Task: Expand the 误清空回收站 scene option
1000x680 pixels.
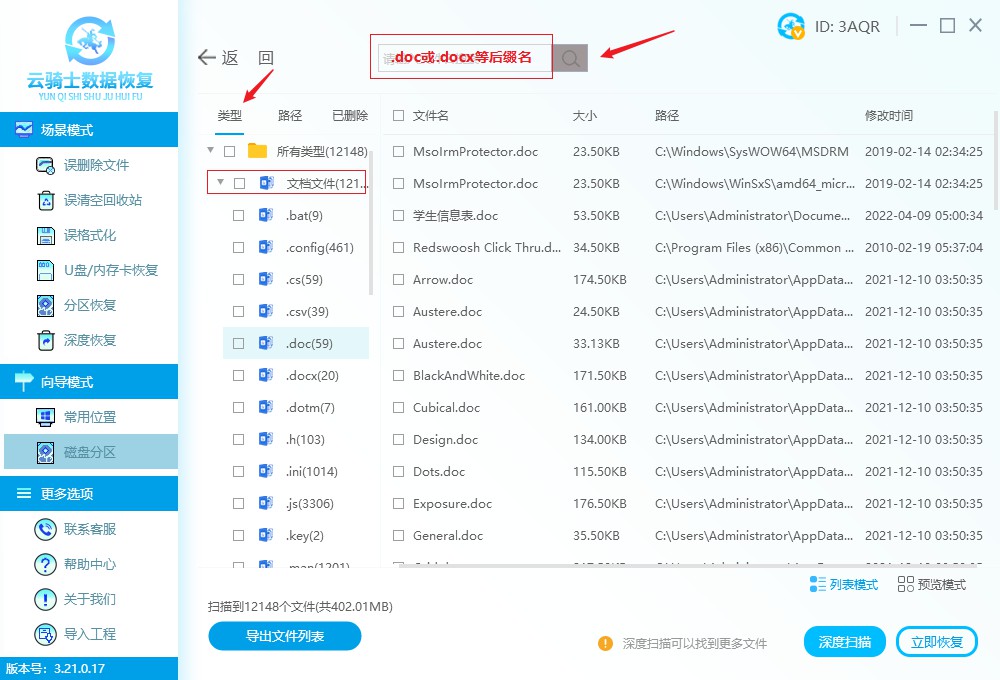Action: (x=89, y=200)
